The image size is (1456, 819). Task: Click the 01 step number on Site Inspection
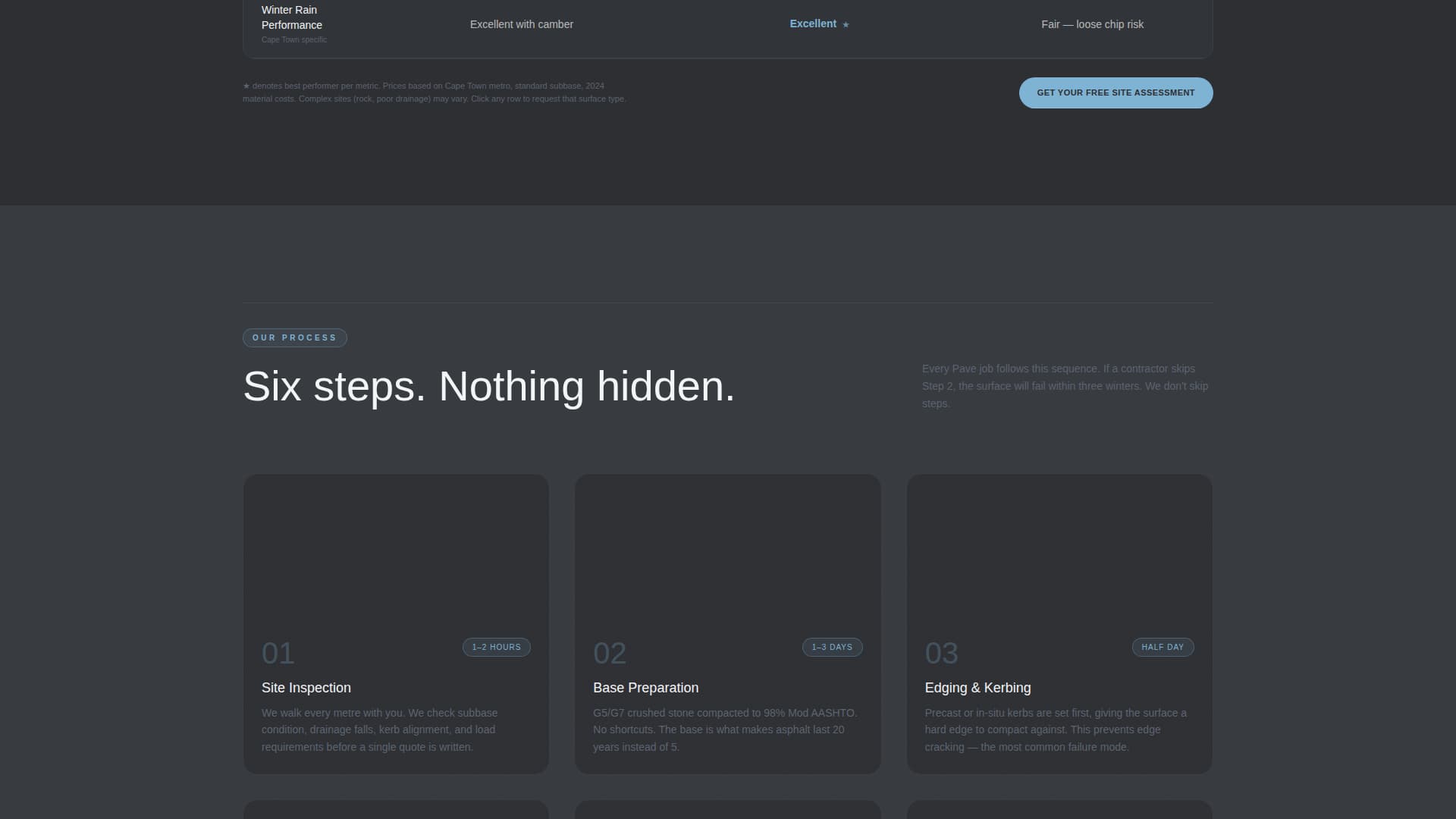pyautogui.click(x=277, y=653)
